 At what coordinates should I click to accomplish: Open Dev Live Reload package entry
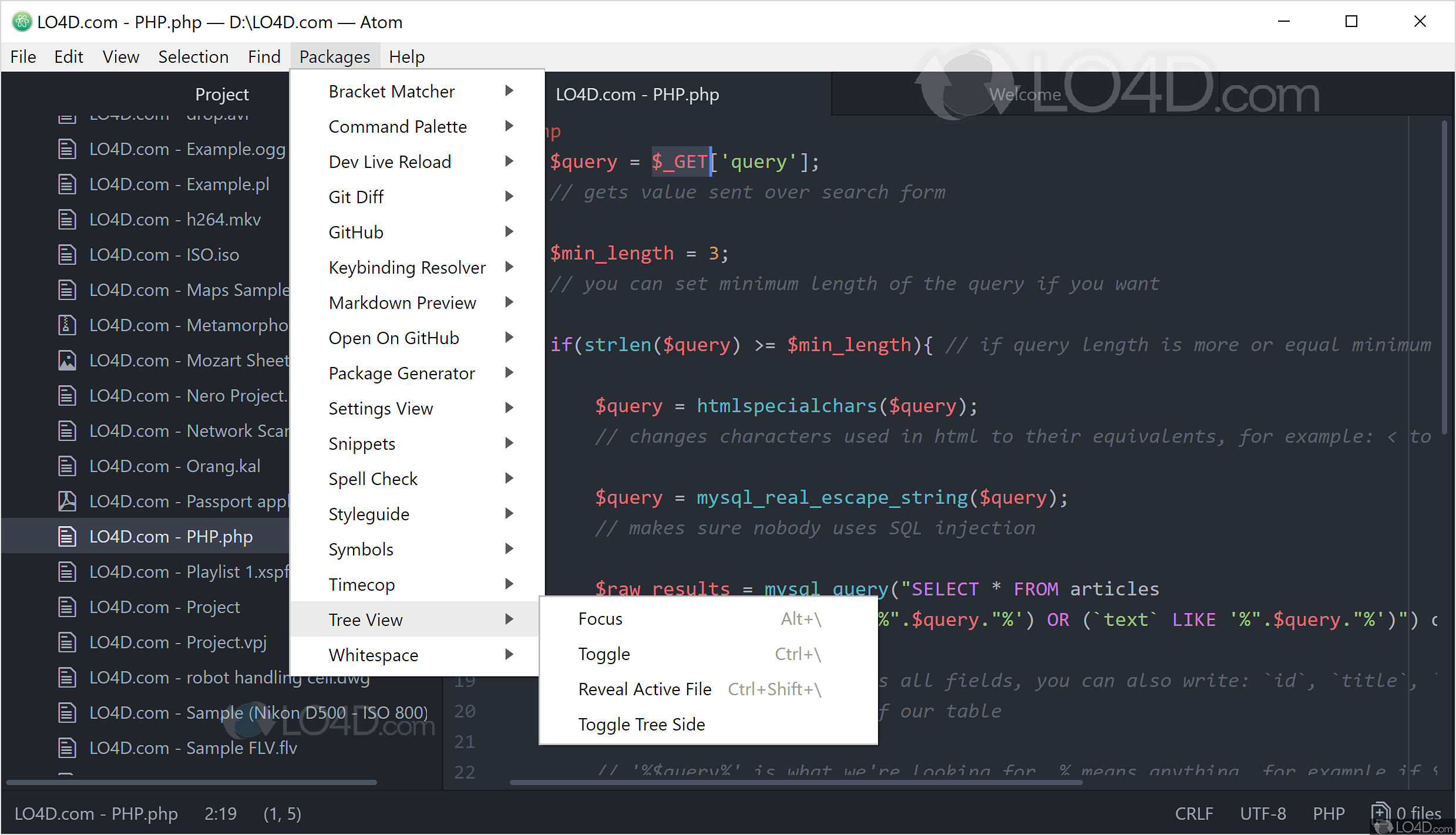(417, 161)
